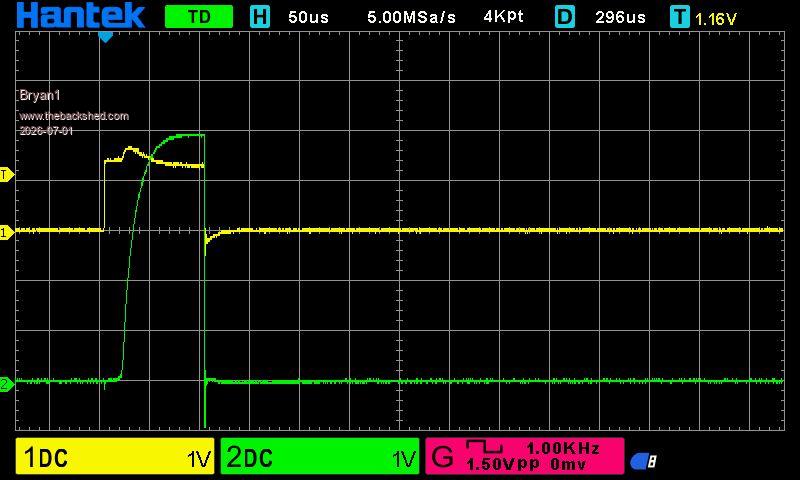Click the H horizontal timebase icon
This screenshot has height=480, width=800.
260,17
